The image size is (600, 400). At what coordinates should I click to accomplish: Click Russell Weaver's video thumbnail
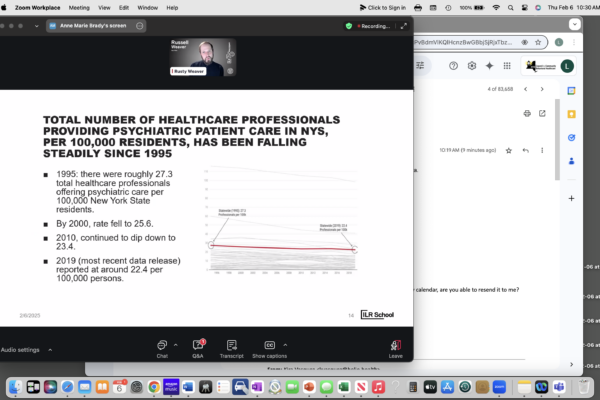click(206, 58)
